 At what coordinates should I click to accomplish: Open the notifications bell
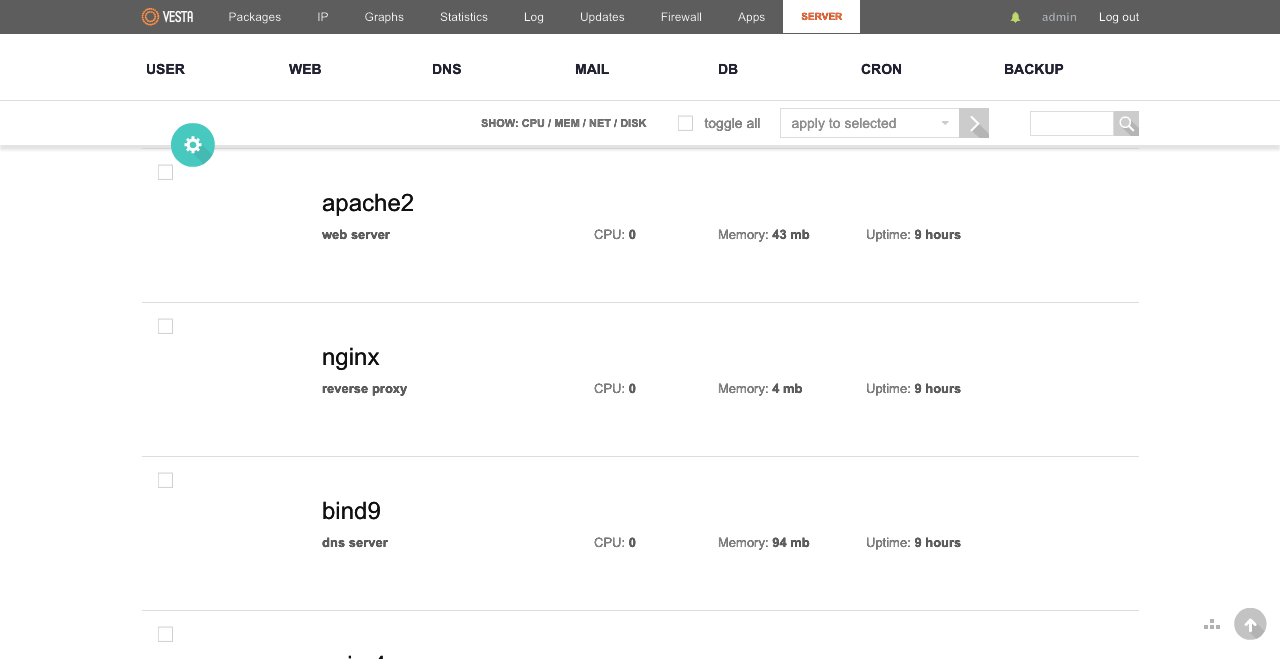[x=1015, y=17]
